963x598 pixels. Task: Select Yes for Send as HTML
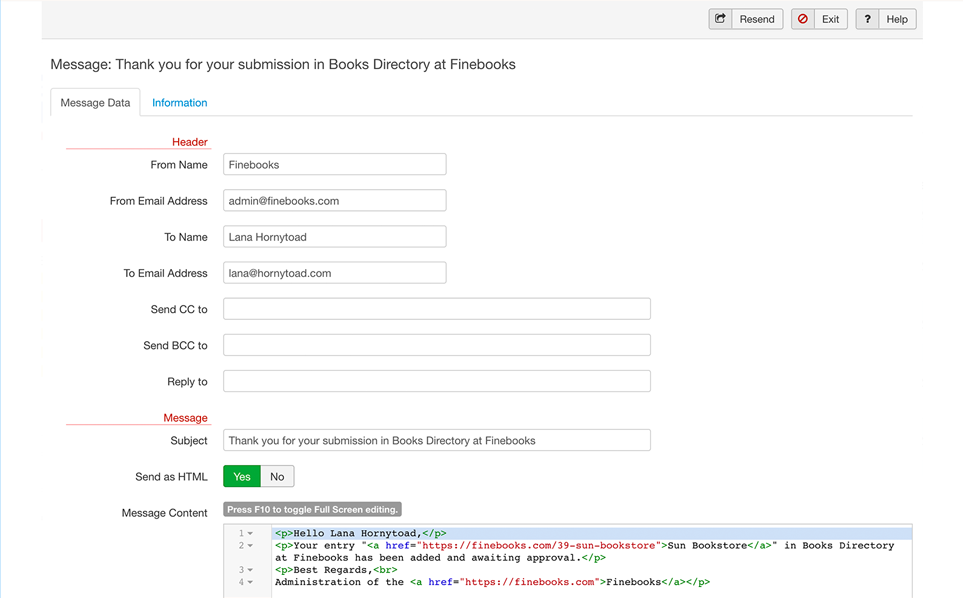(242, 476)
